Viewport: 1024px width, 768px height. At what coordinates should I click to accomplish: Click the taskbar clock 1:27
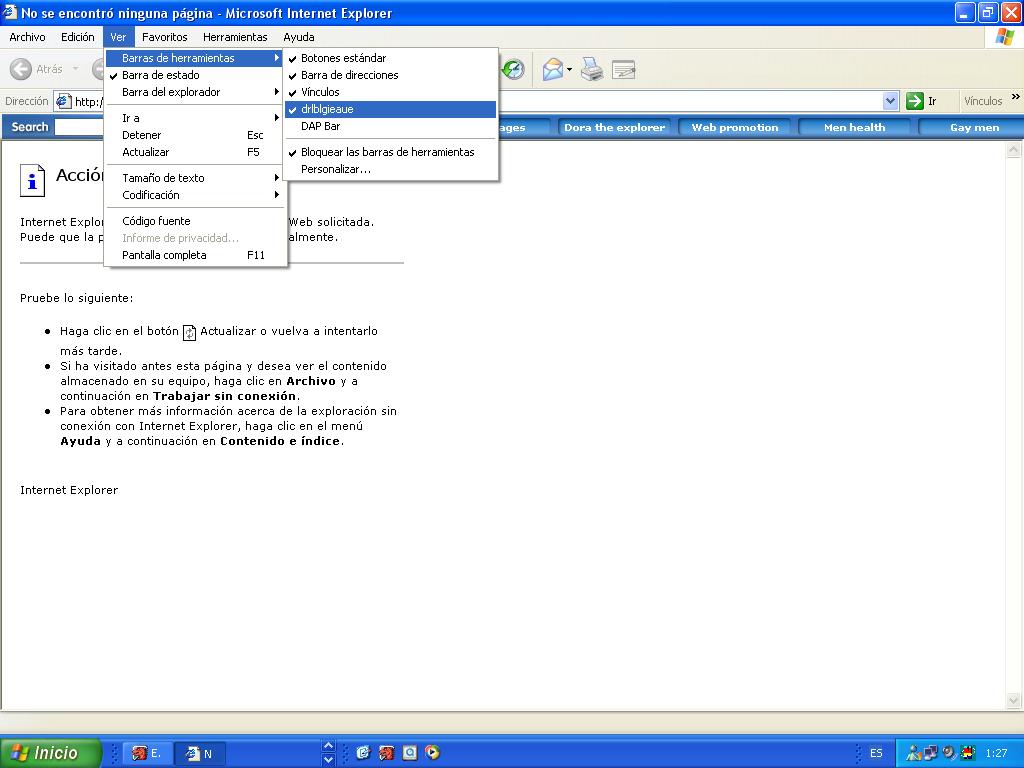pyautogui.click(x=996, y=753)
